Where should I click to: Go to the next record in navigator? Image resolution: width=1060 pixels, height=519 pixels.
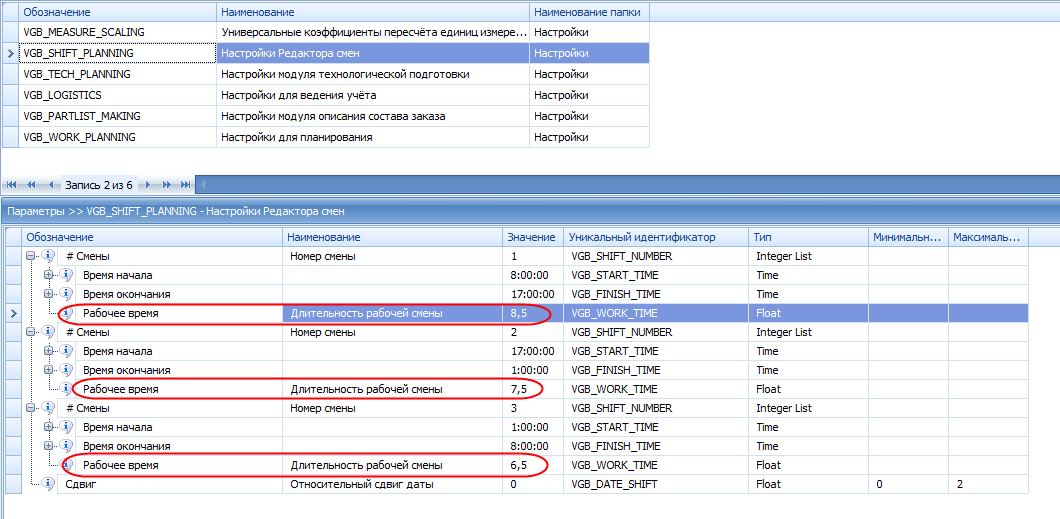146,185
